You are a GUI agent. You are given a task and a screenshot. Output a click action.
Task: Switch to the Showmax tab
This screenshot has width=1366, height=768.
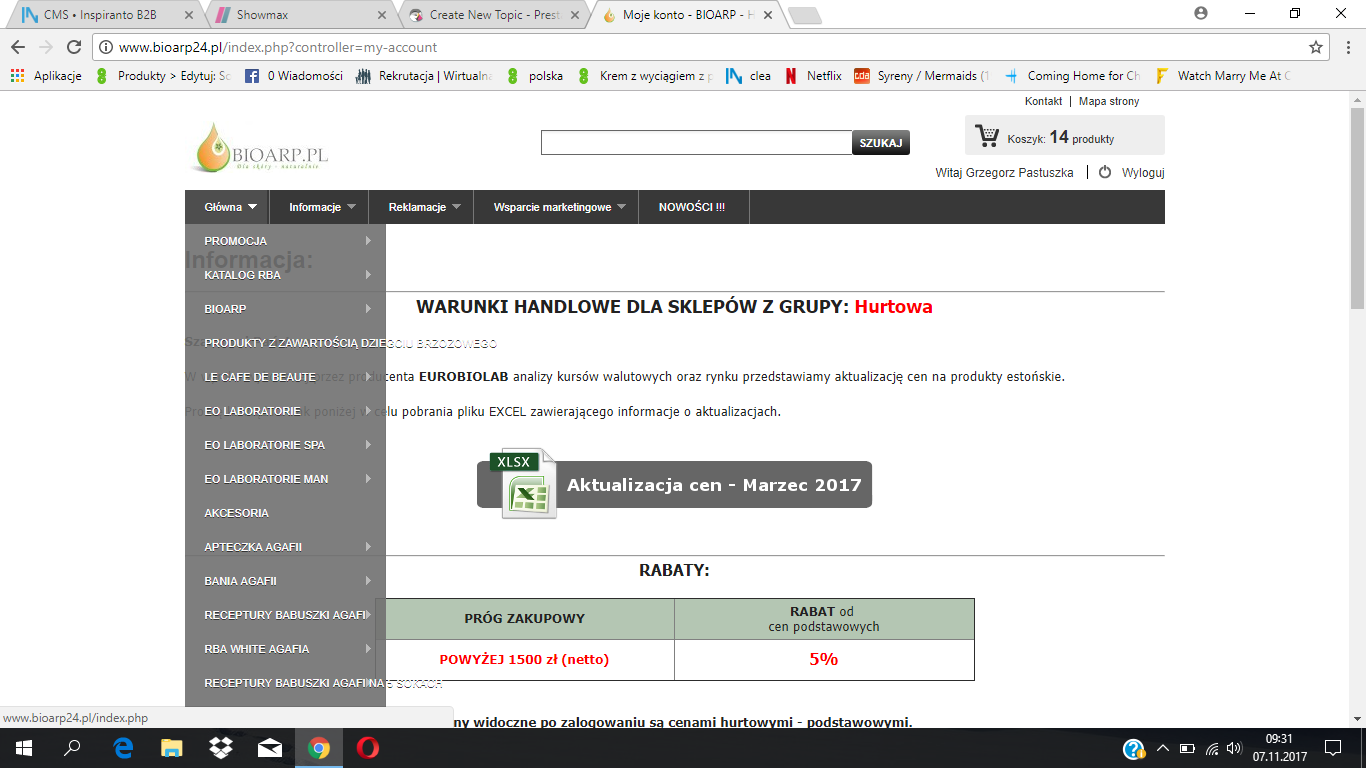pyautogui.click(x=300, y=15)
